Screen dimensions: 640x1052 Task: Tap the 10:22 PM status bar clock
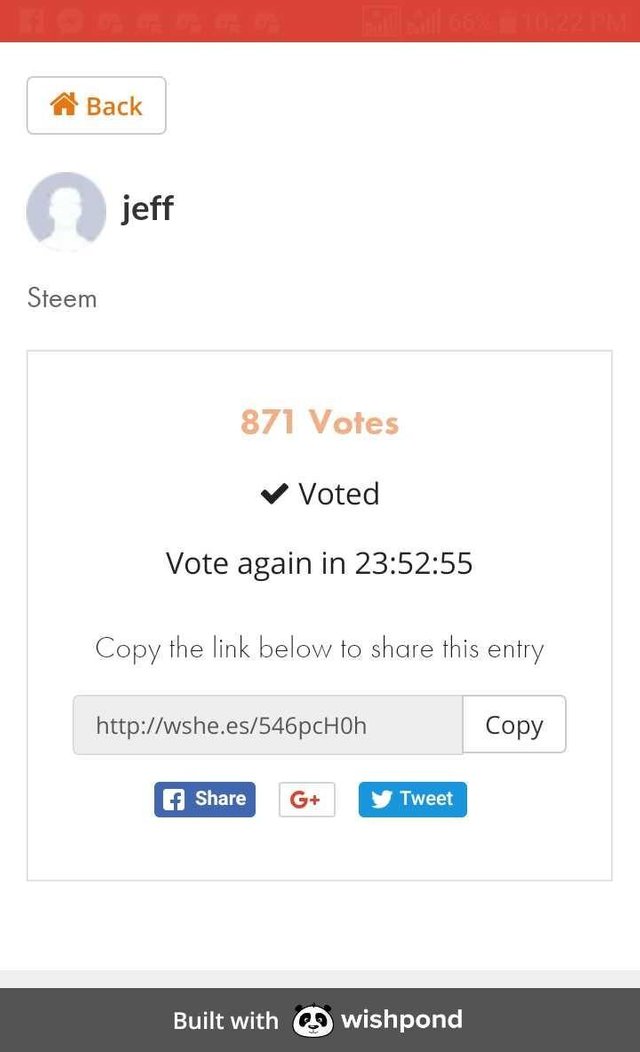tap(573, 20)
